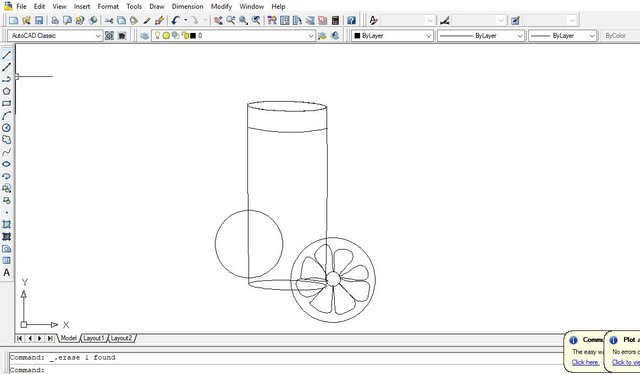Viewport: 640px width, 374px height.
Task: Select the Ellipse Arc tool
Action: 7,176
